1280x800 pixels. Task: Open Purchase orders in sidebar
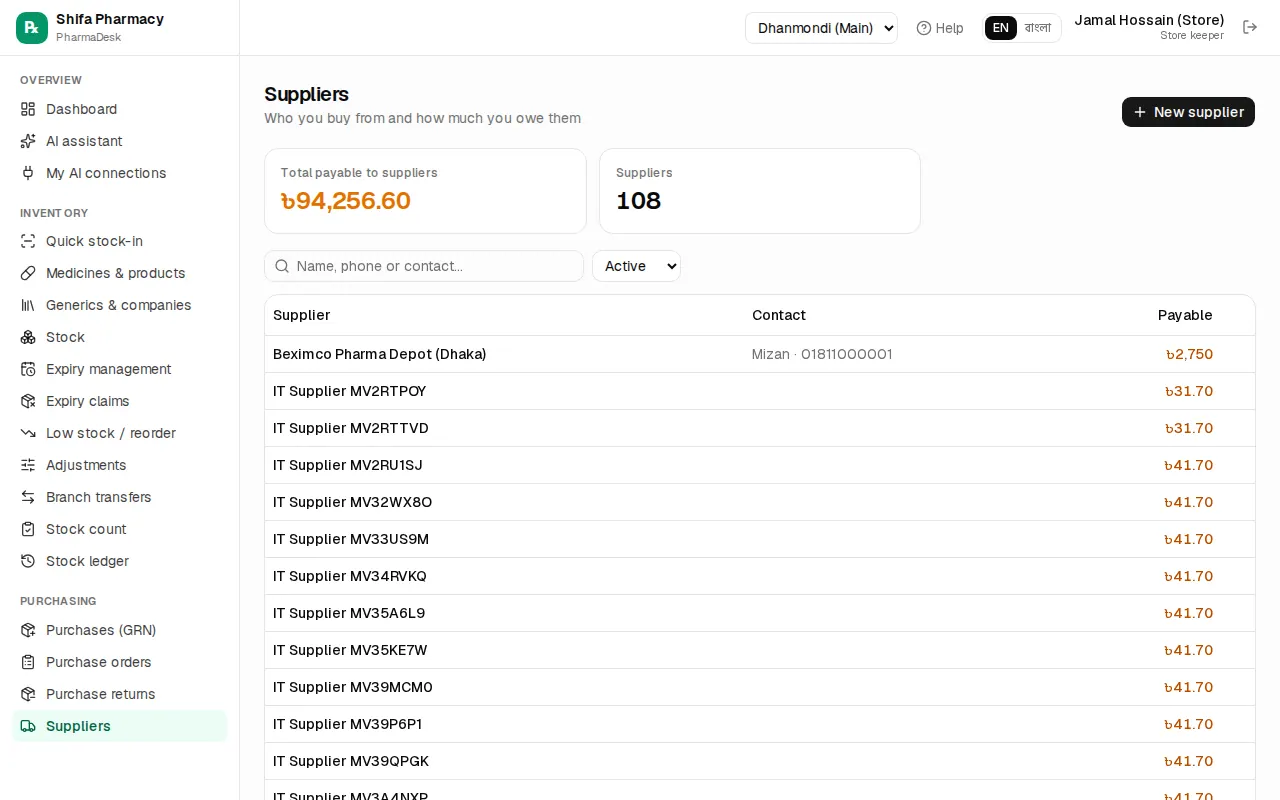[120, 662]
